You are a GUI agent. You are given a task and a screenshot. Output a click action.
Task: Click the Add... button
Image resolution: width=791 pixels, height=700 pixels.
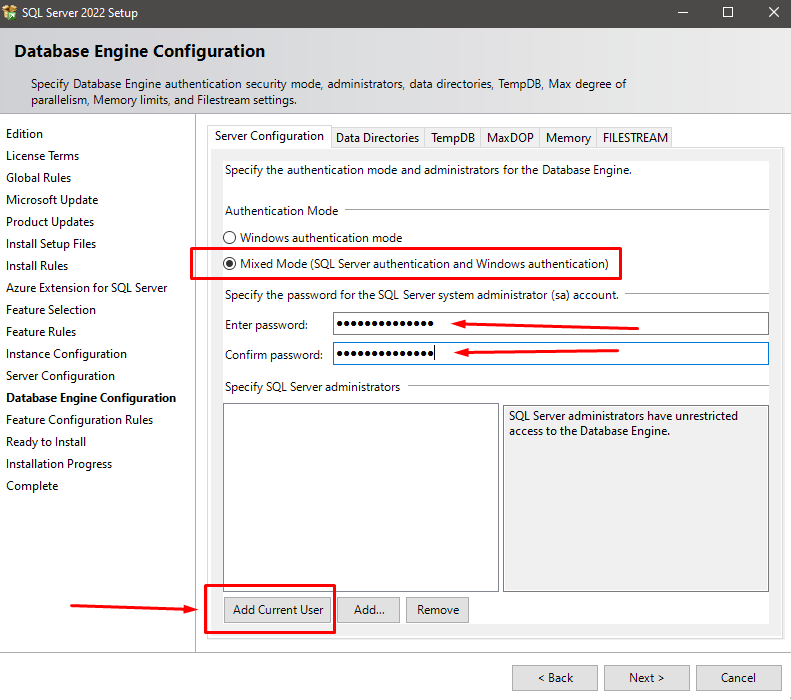369,610
